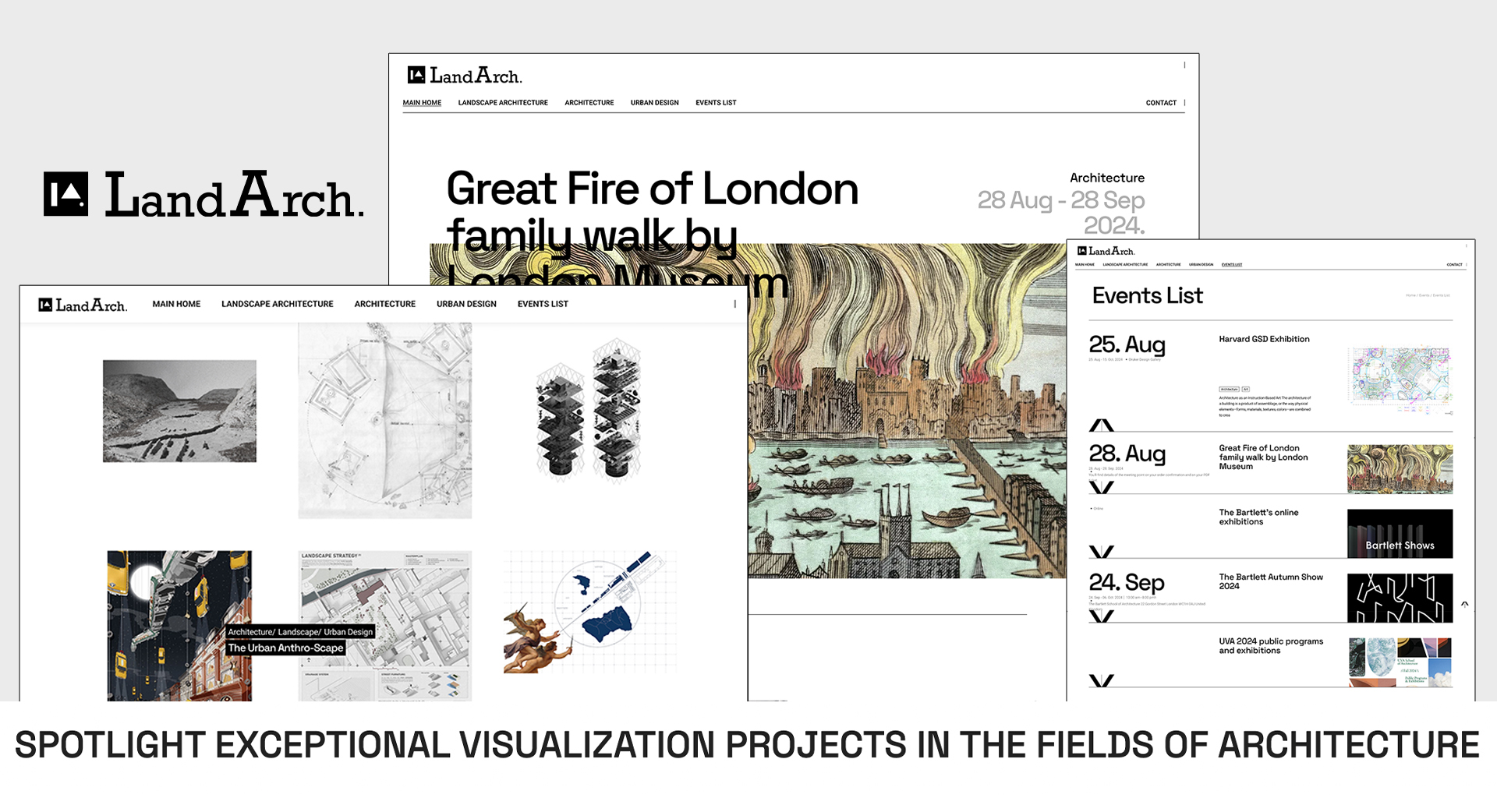Viewport: 1497px width, 812px height.
Task: Open the black-and-white quarry landscape photo thumbnail
Action: [x=179, y=411]
